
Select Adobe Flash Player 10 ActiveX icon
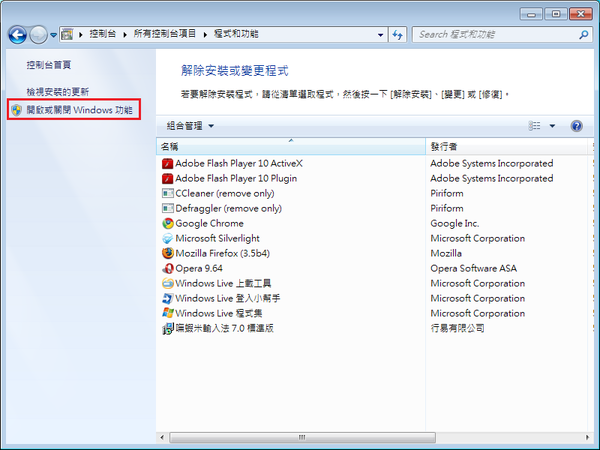click(167, 164)
